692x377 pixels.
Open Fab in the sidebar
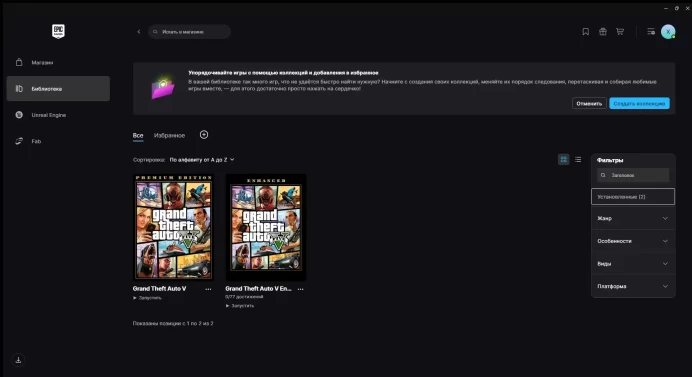(x=58, y=141)
